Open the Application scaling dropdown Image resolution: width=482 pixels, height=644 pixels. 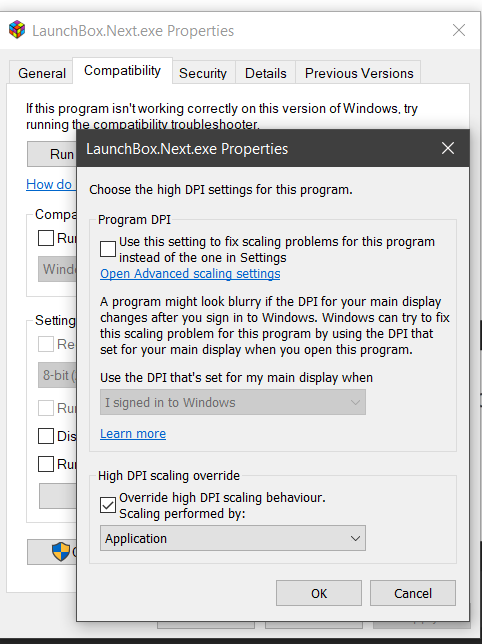233,538
